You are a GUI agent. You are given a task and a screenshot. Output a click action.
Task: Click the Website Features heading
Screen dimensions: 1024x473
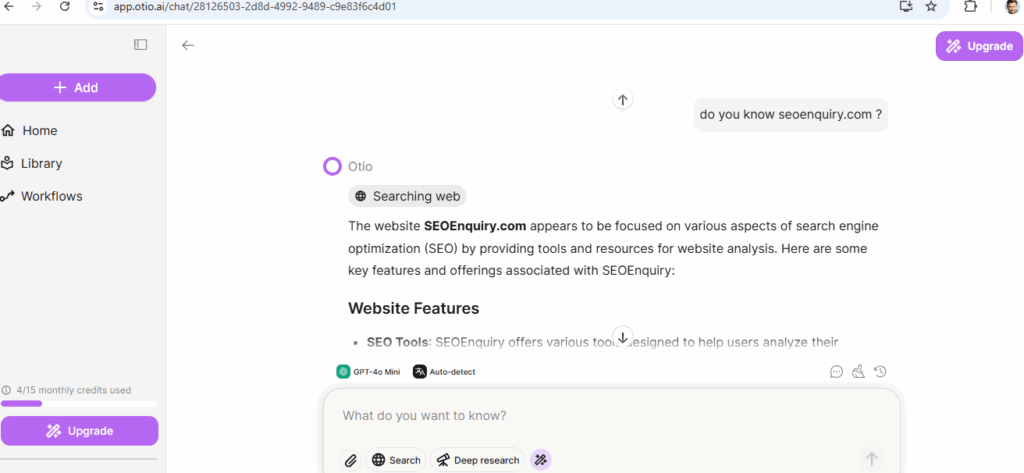[x=413, y=308]
